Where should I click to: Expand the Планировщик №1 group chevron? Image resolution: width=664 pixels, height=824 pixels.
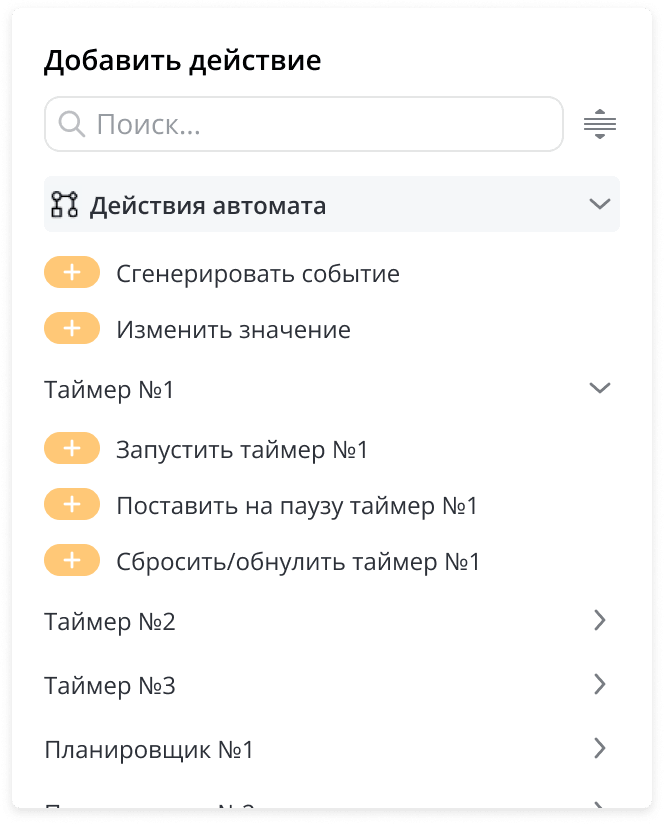(x=599, y=748)
